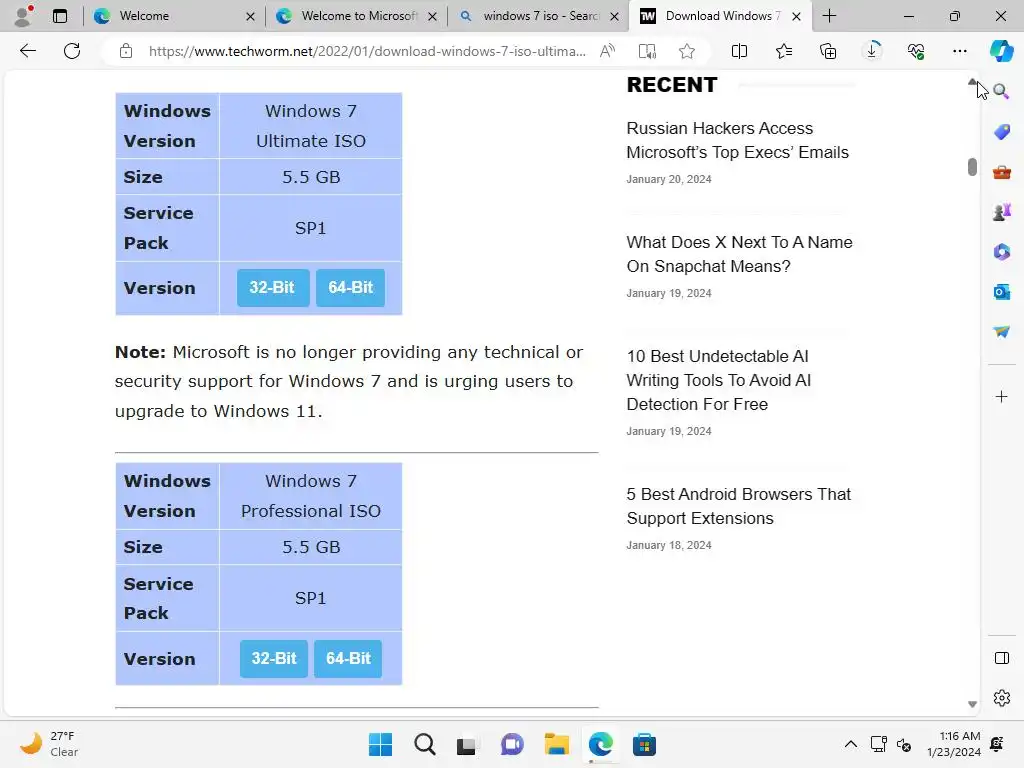Open Read aloud from the address bar
1024x768 pixels.
pyautogui.click(x=607, y=51)
